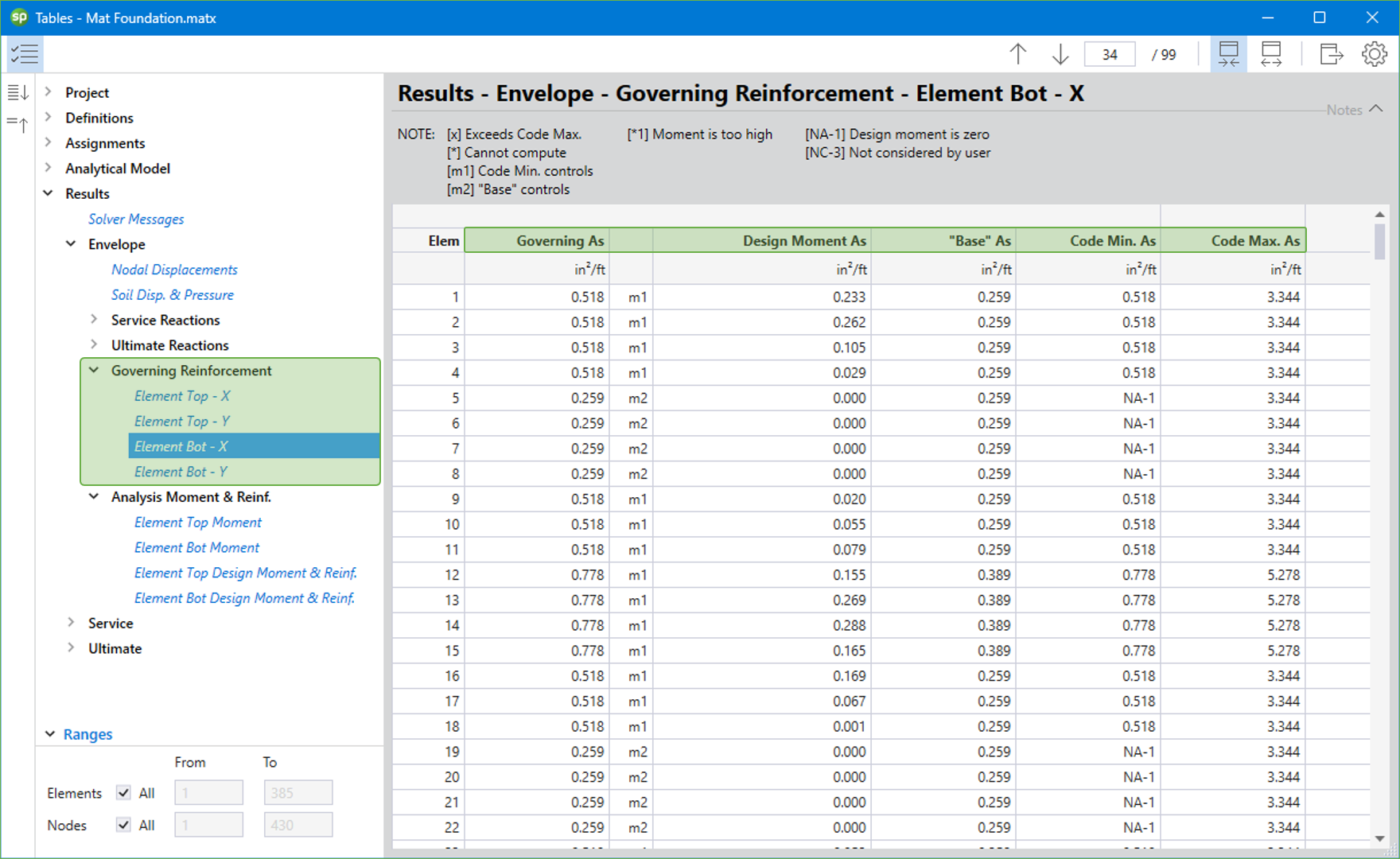1400x859 pixels.
Task: Collapse the Governing Reinforcement section
Action: (95, 371)
